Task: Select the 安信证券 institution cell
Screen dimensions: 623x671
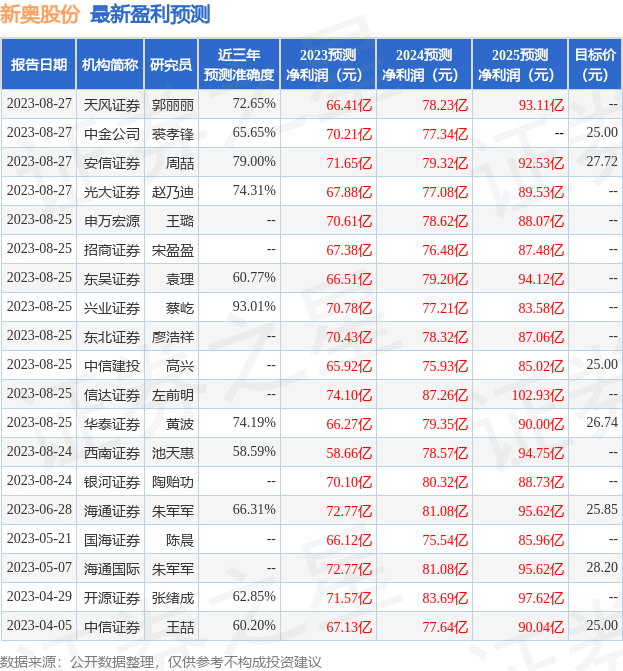Action: [112, 163]
